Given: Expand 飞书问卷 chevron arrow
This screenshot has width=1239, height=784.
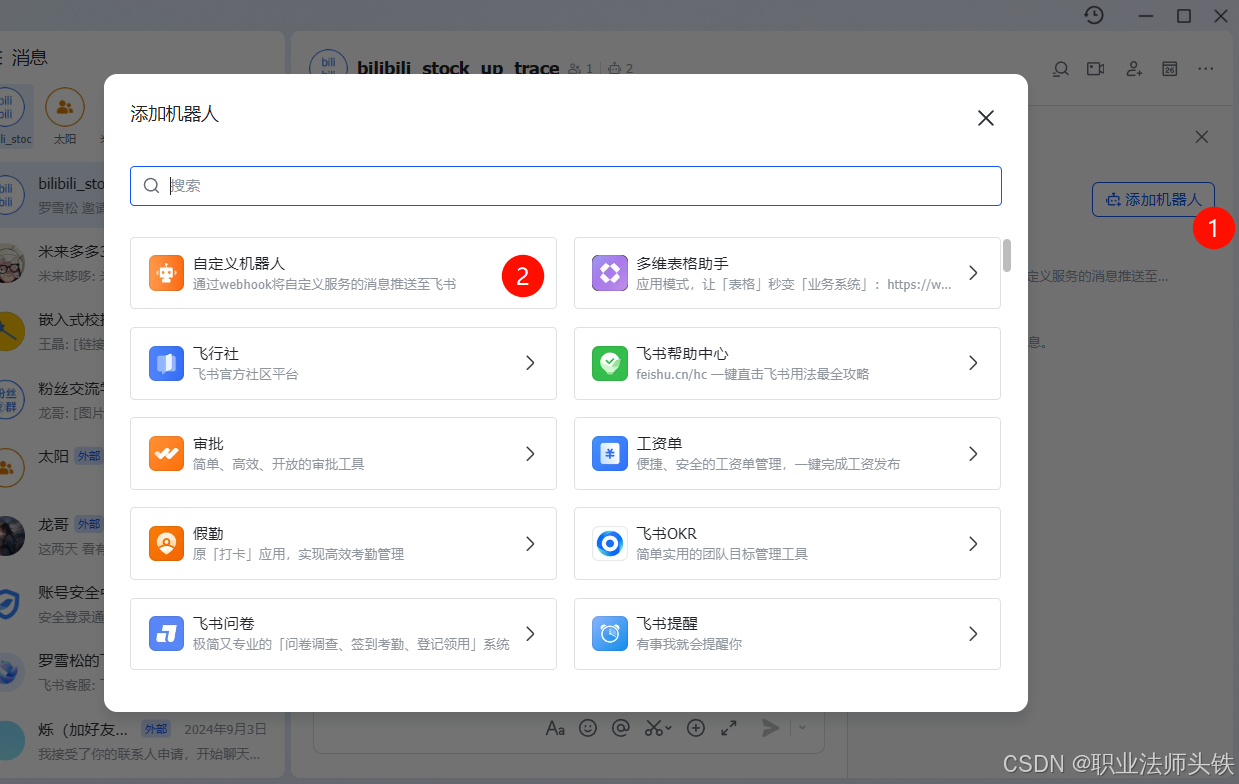Looking at the screenshot, I should click(530, 633).
